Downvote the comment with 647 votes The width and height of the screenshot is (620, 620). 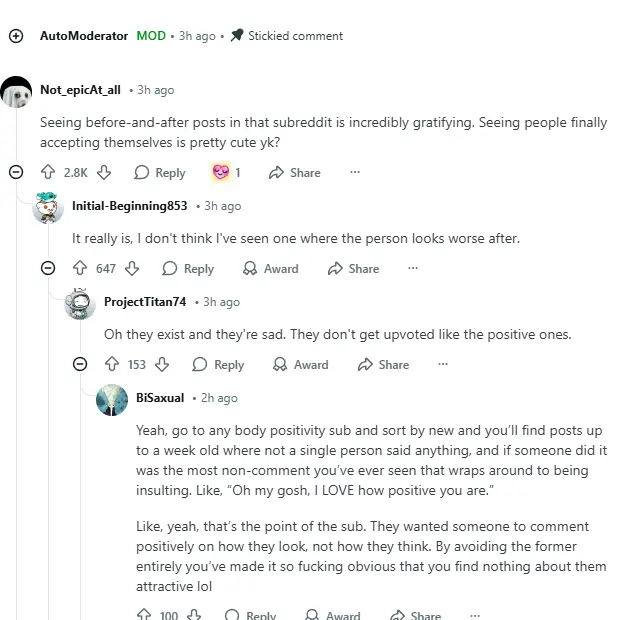click(131, 268)
